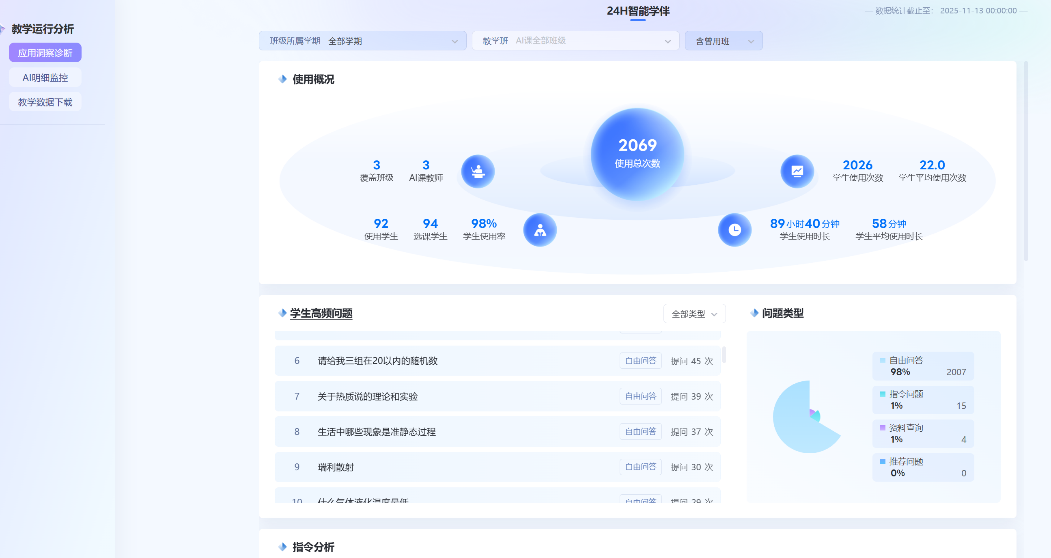Open the 含管用班 dropdown
The height and width of the screenshot is (558, 1051).
point(724,41)
